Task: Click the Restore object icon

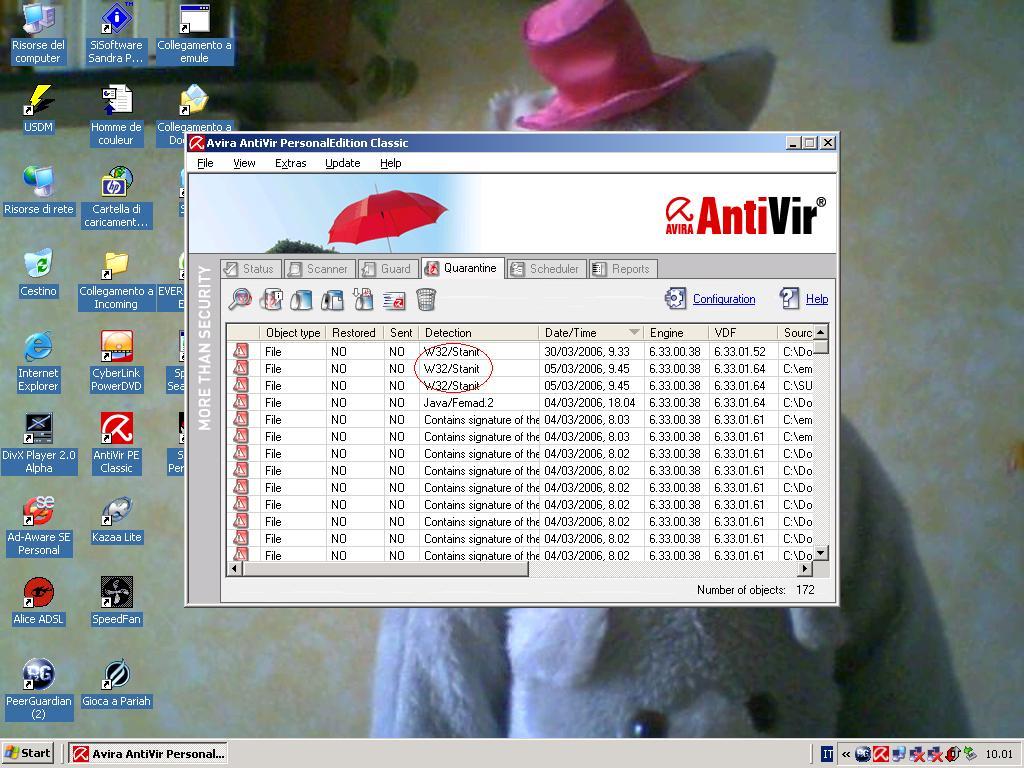Action: [x=301, y=300]
